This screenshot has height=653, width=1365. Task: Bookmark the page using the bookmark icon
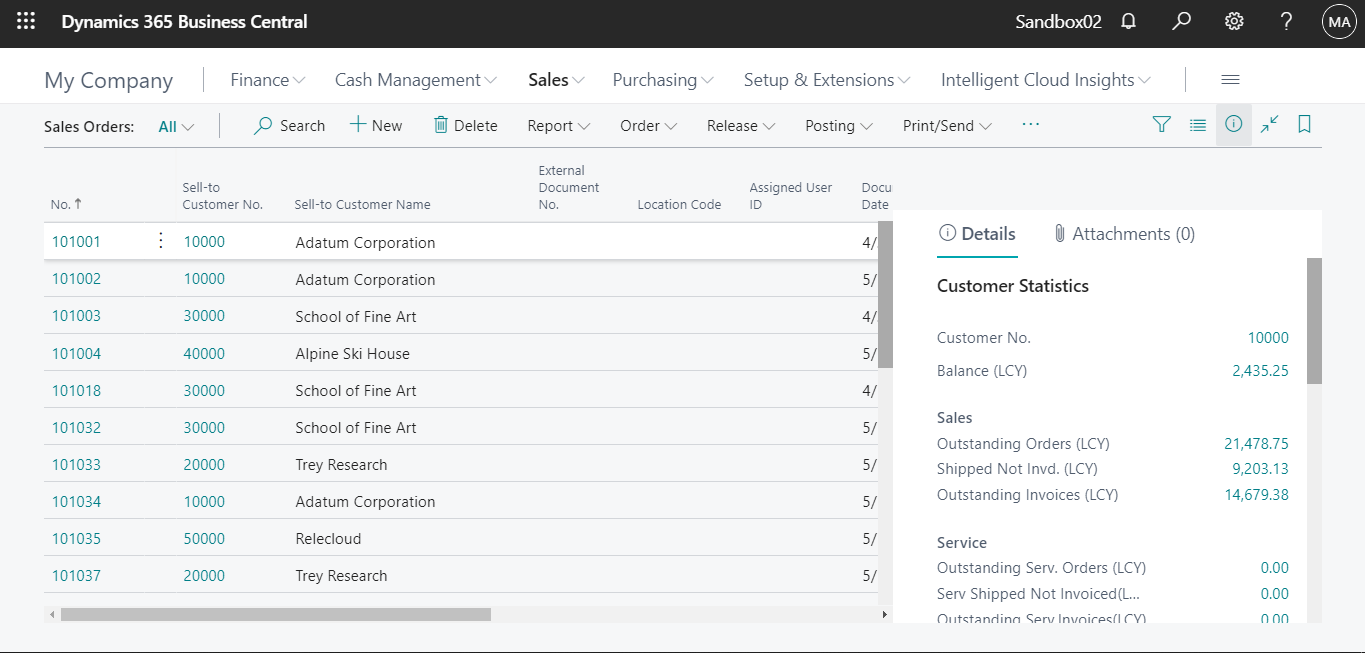pyautogui.click(x=1303, y=124)
